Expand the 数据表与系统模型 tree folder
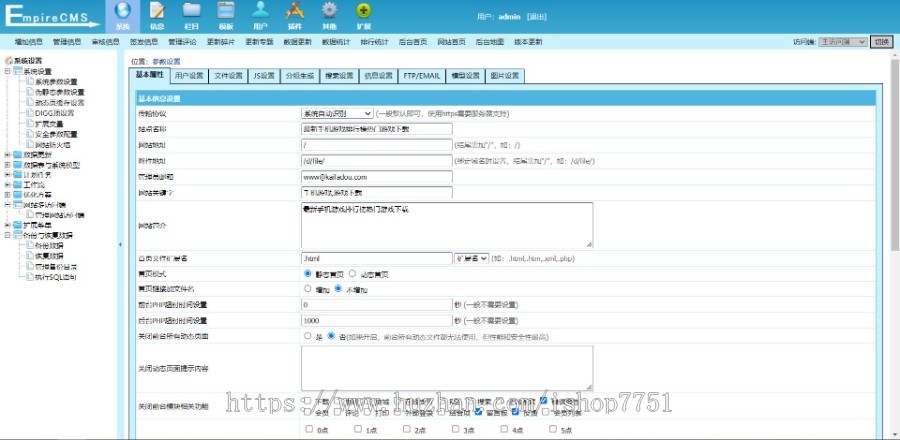 [7, 165]
